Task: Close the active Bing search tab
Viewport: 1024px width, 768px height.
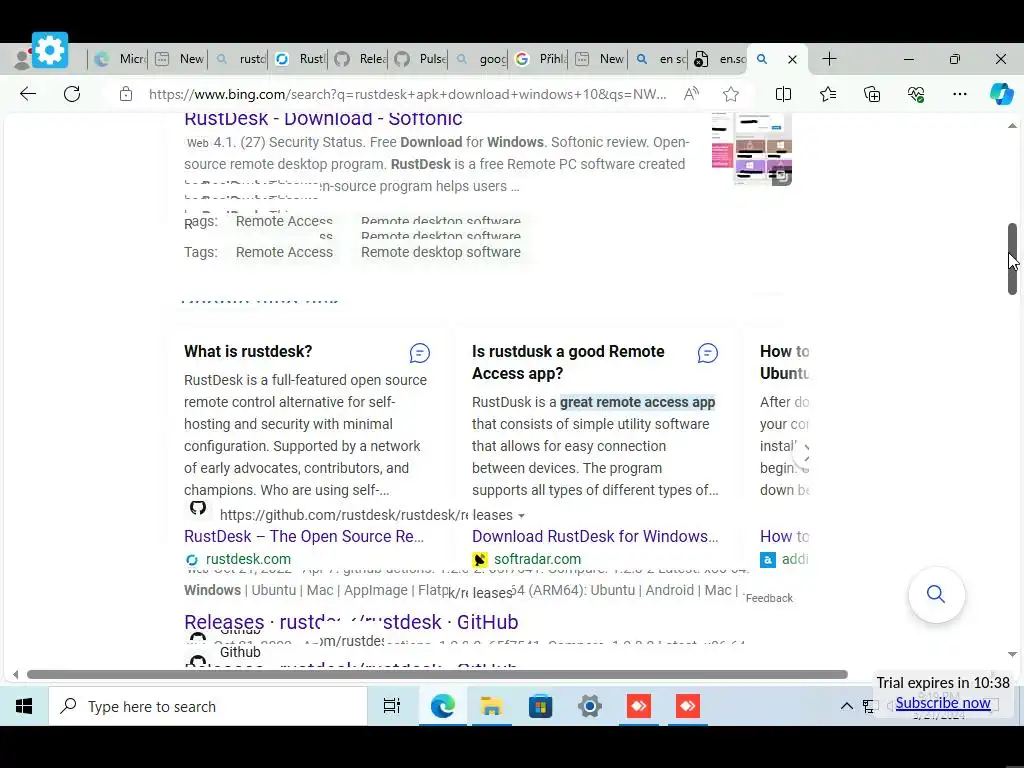Action: point(792,59)
